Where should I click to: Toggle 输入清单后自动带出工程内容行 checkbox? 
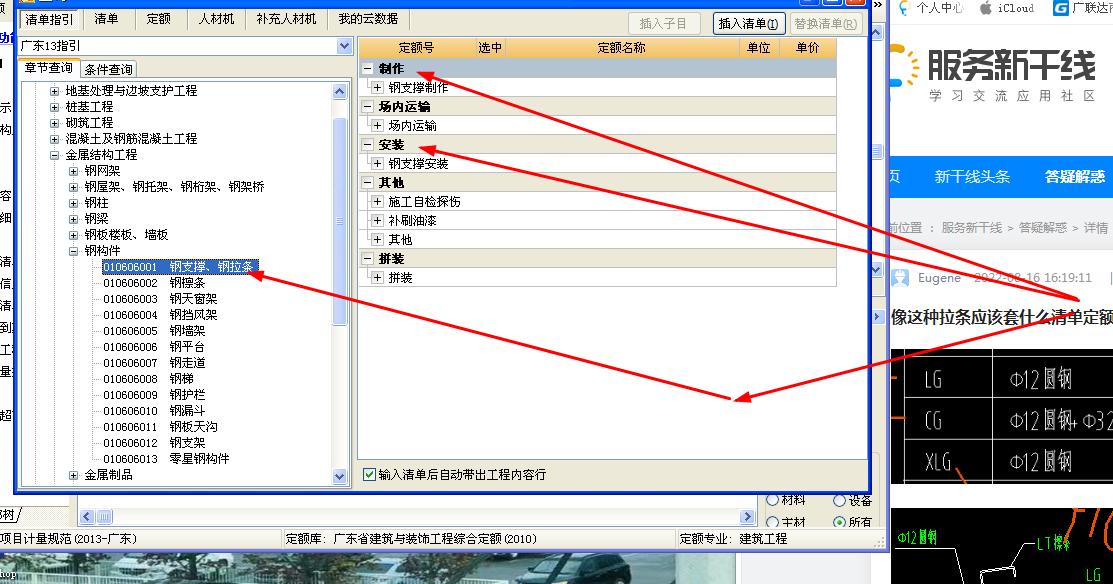click(x=369, y=475)
